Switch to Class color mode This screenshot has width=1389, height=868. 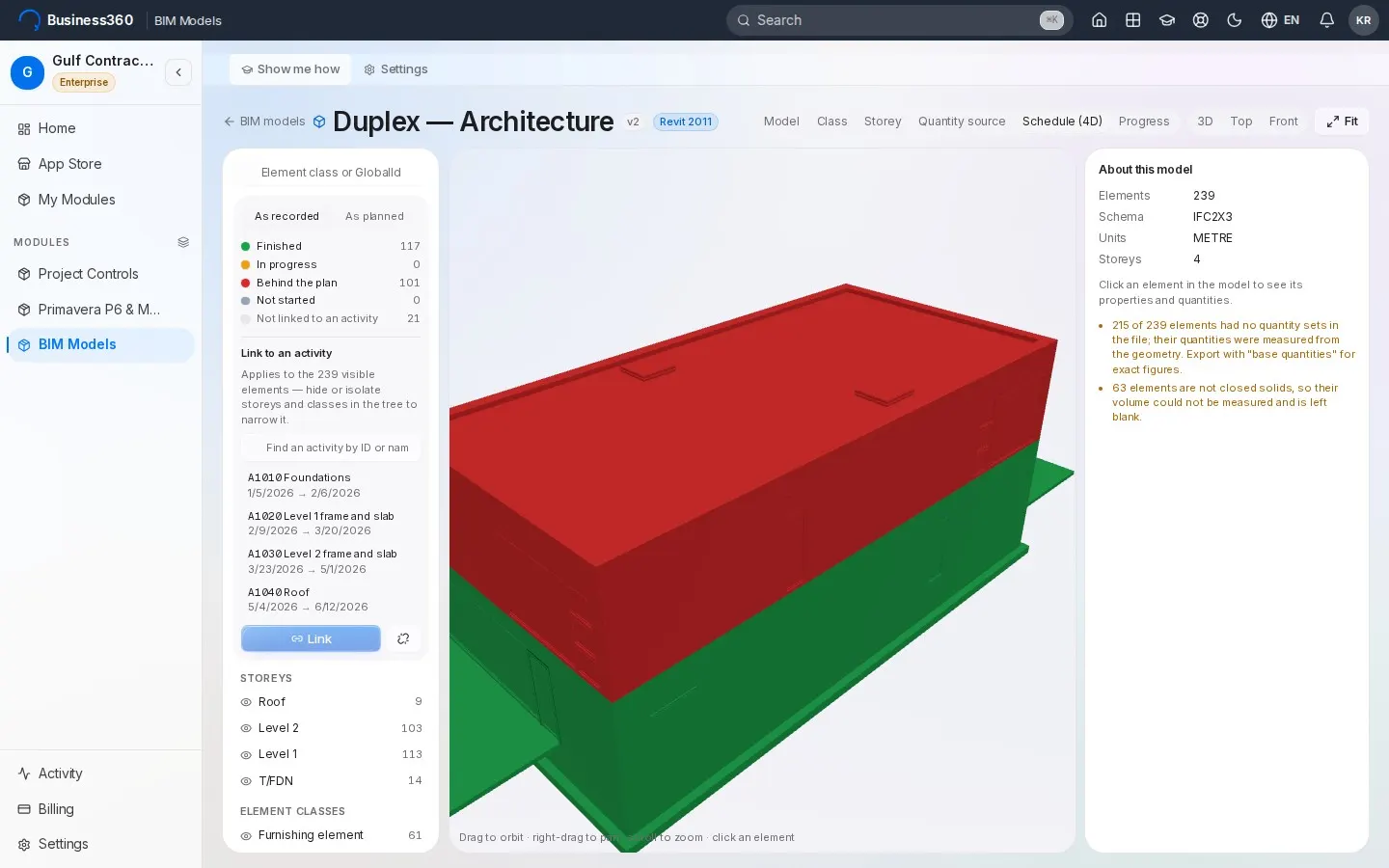(x=831, y=122)
